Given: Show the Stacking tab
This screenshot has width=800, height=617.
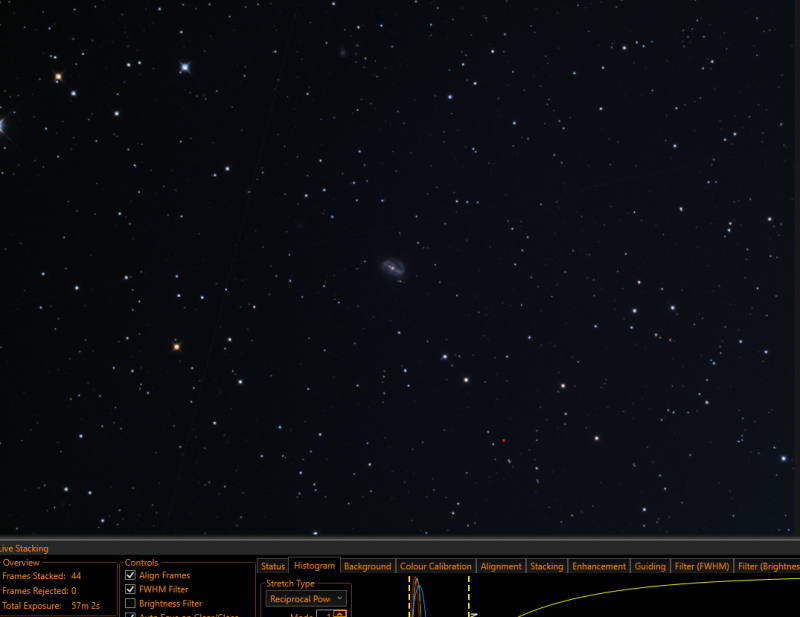Looking at the screenshot, I should click(x=546, y=566).
